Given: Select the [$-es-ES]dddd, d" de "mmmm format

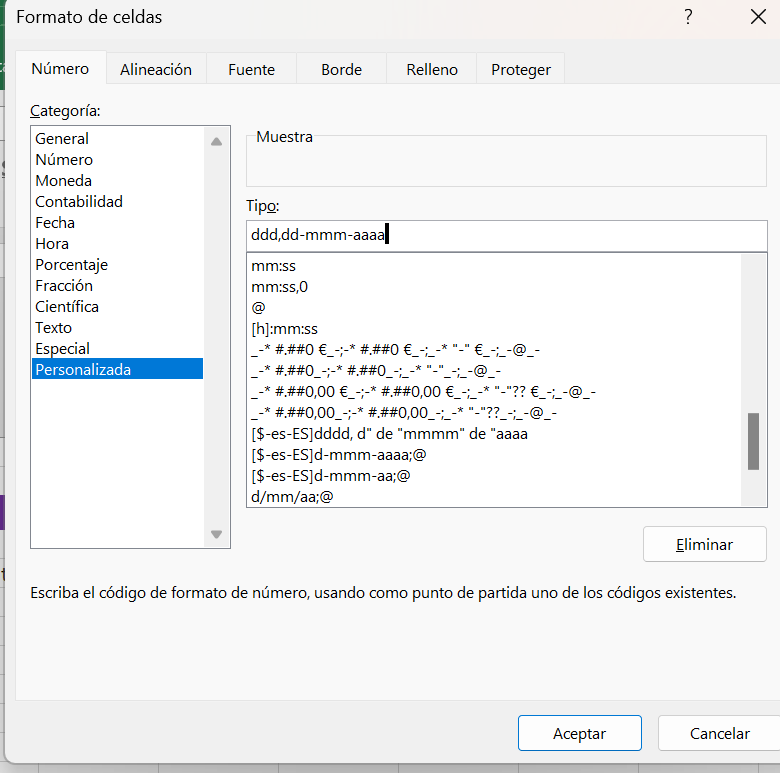Looking at the screenshot, I should click(494, 434).
